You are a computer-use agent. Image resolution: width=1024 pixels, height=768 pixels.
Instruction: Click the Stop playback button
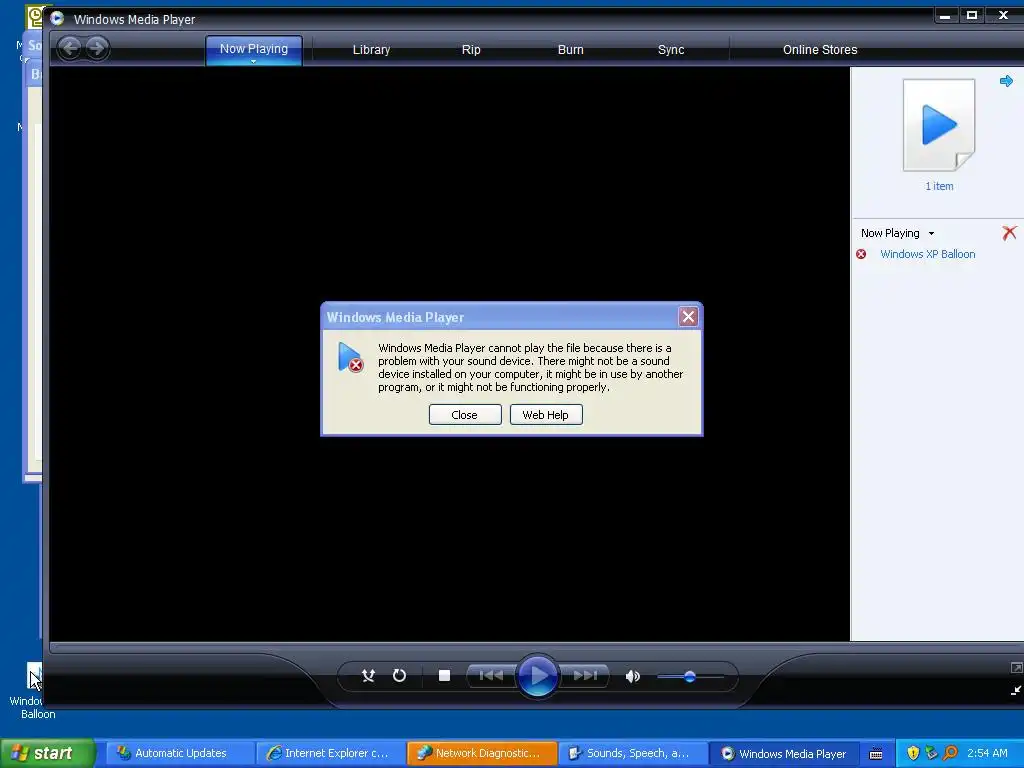[x=444, y=676]
